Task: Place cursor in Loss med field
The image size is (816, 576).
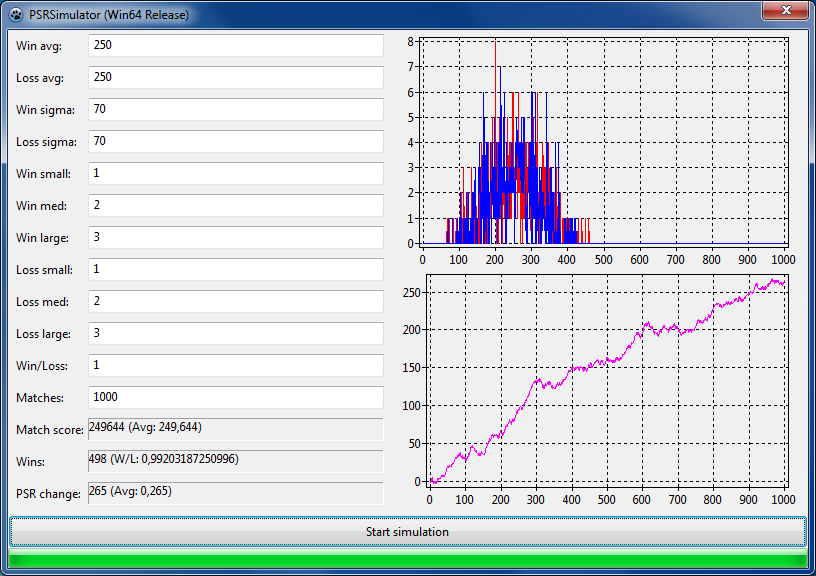Action: [x=236, y=301]
